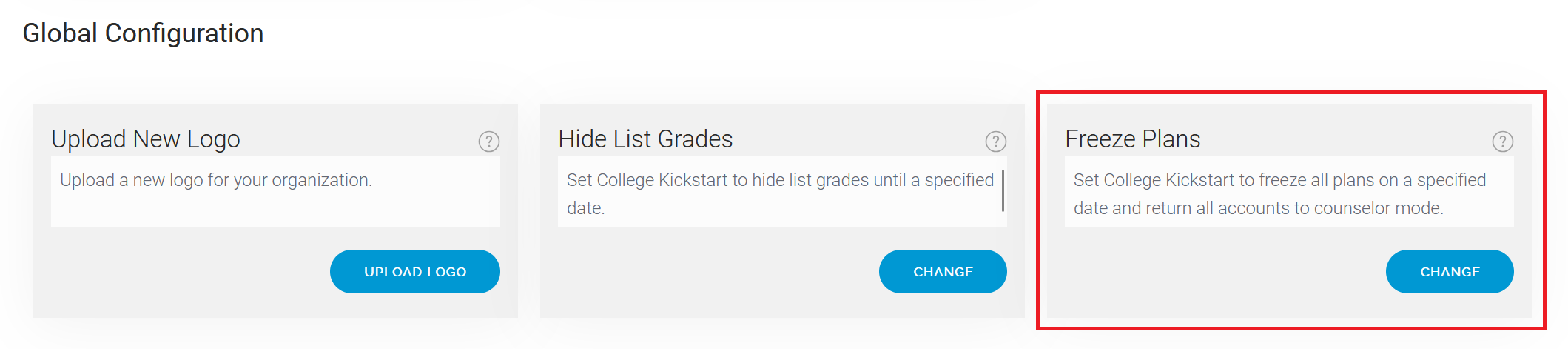The height and width of the screenshot is (349, 1568).
Task: Show help tooltip for Freeze Plans
Action: pyautogui.click(x=1503, y=142)
